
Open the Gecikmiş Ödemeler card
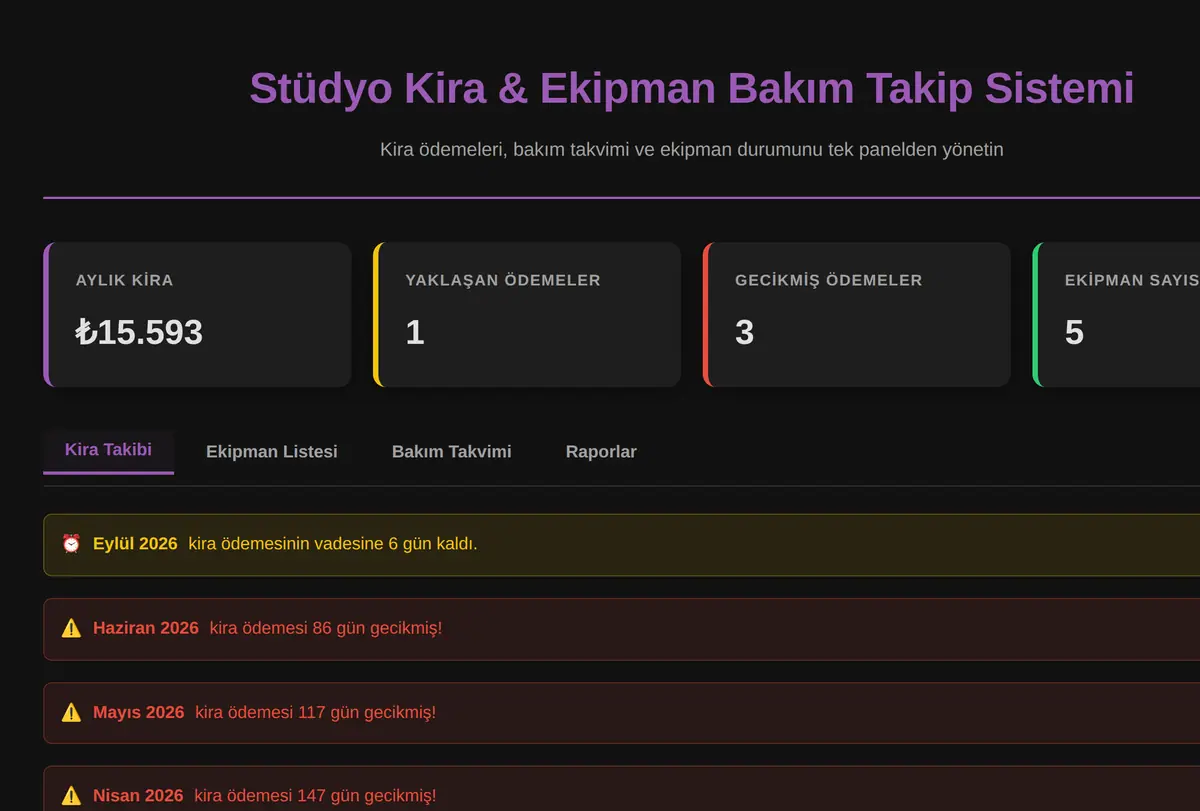click(x=857, y=314)
